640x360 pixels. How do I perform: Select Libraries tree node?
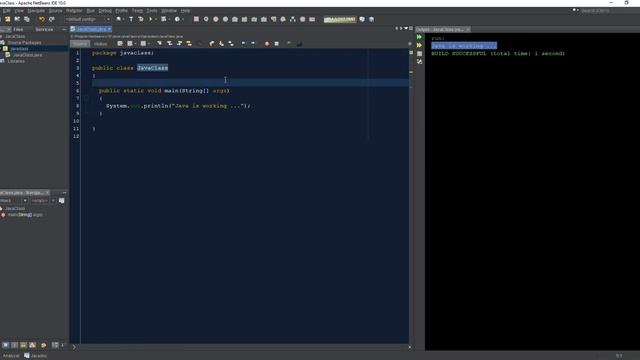[16, 61]
